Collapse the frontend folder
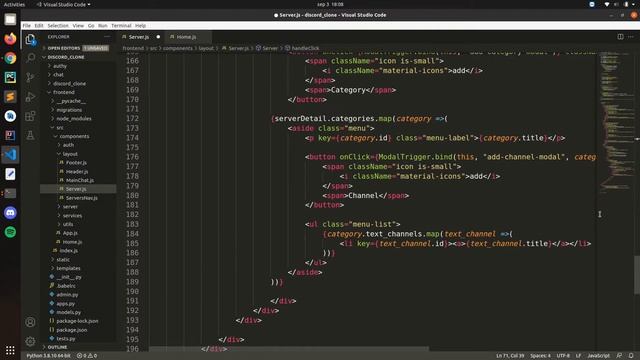The image size is (640, 360). click(x=63, y=92)
